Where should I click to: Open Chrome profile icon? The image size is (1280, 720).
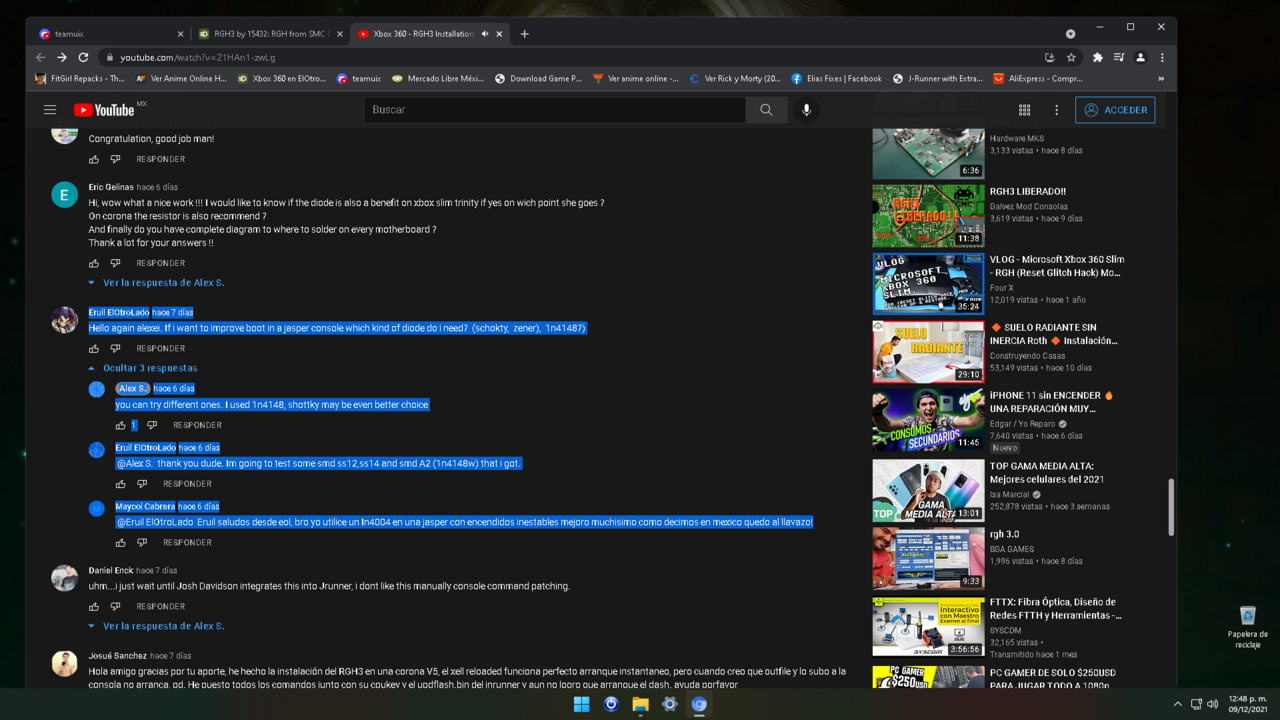pyautogui.click(x=1140, y=58)
